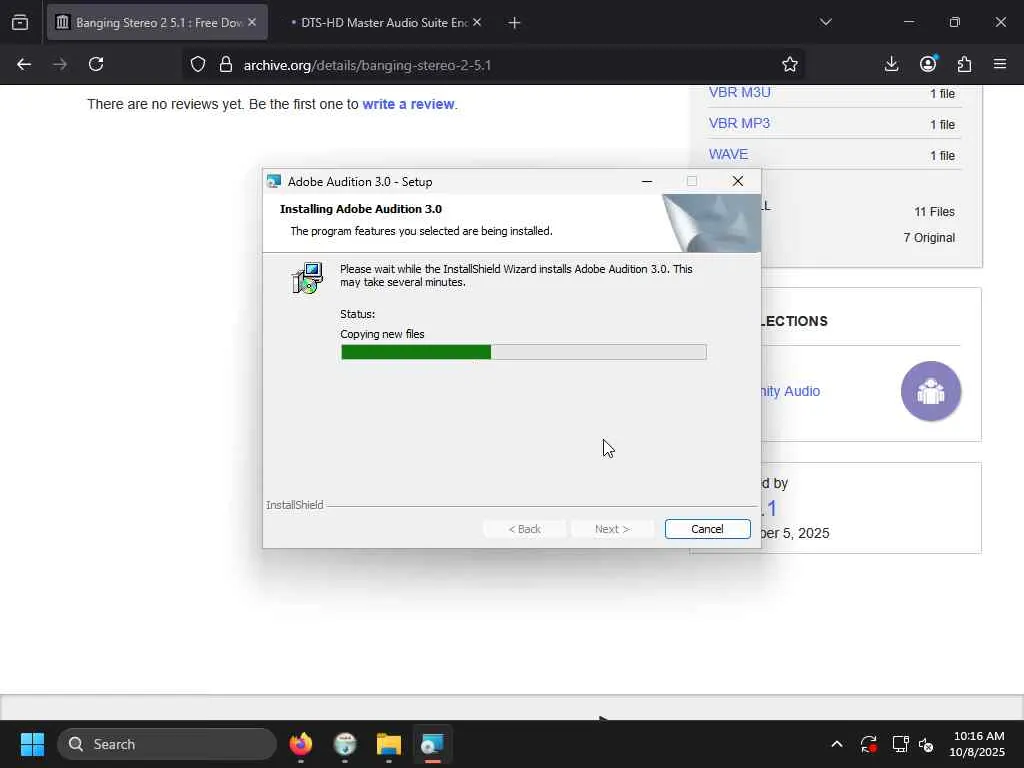Click the padlock site info icon

(226, 65)
